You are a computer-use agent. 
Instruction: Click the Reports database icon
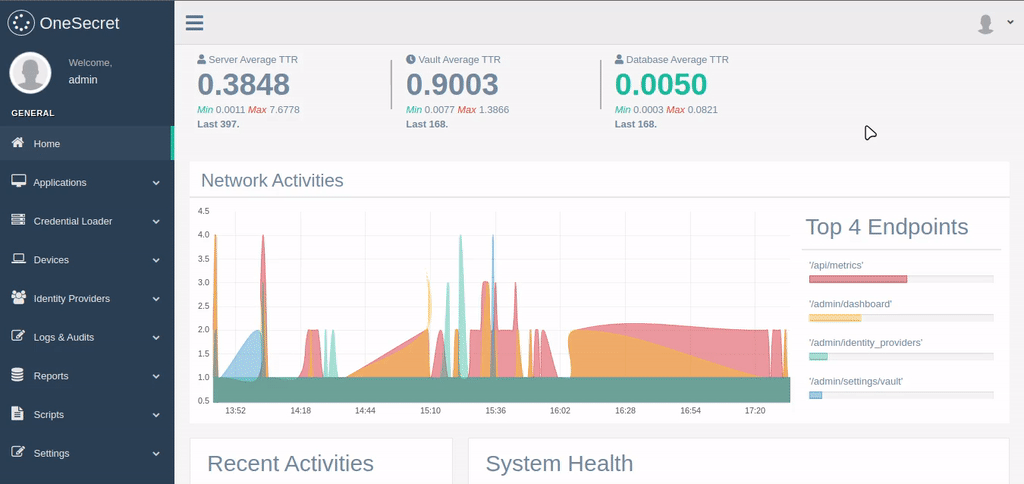tap(18, 376)
